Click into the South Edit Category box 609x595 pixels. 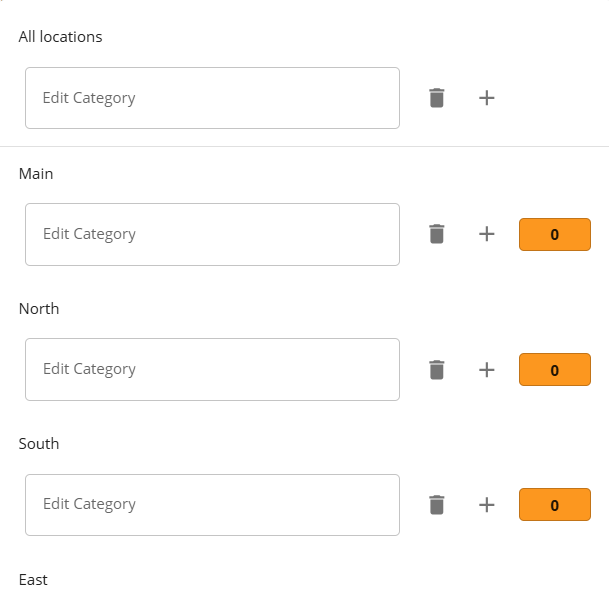[x=212, y=504]
